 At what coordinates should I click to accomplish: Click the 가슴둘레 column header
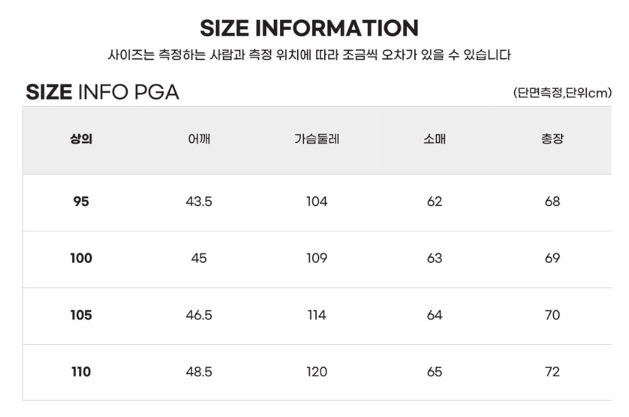click(317, 139)
